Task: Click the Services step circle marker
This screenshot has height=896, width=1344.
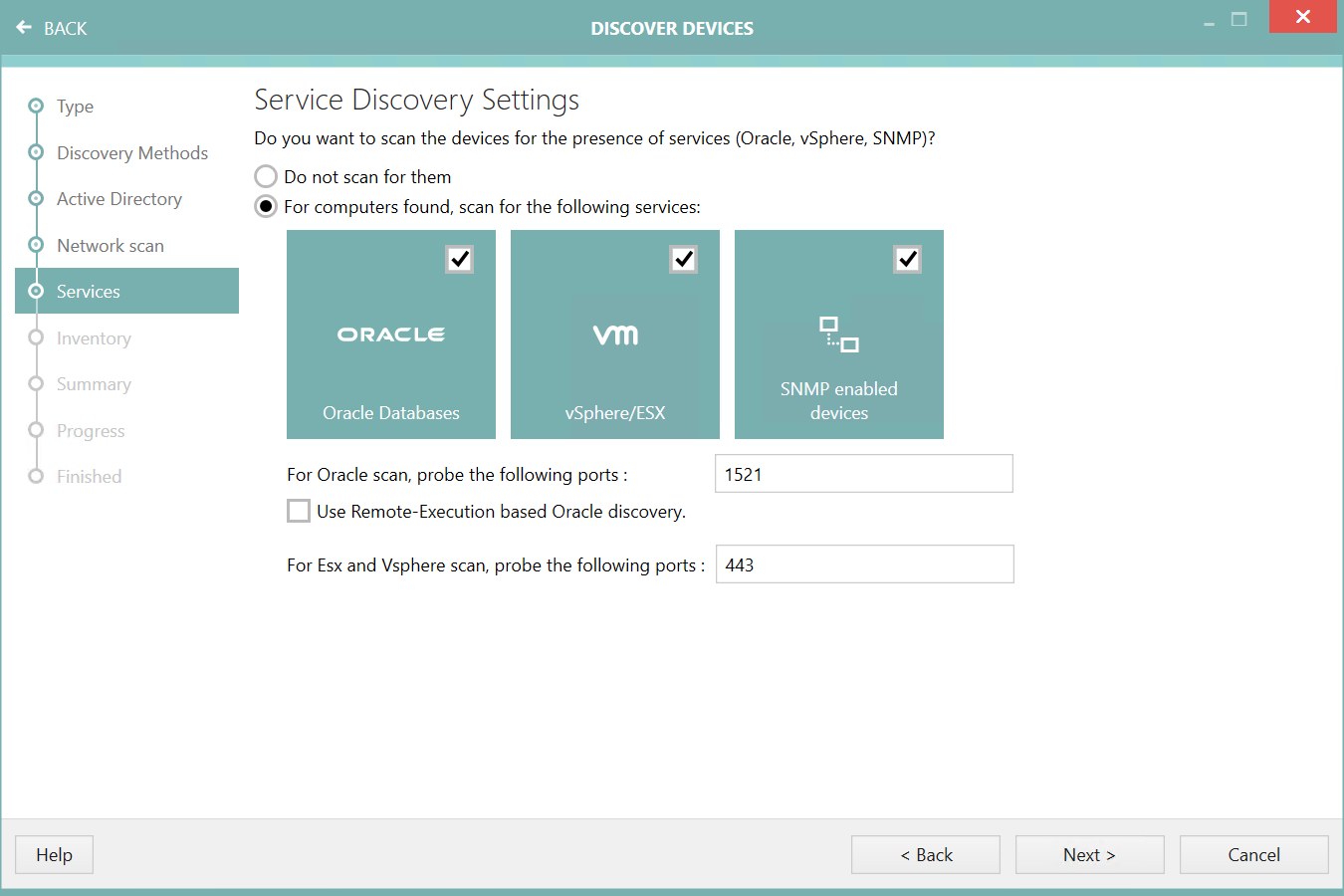Action: point(36,291)
